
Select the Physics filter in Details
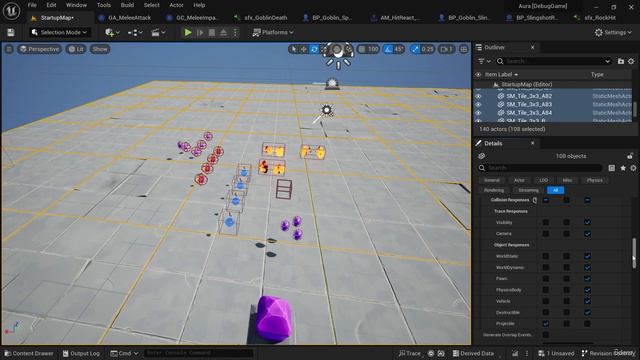point(595,180)
